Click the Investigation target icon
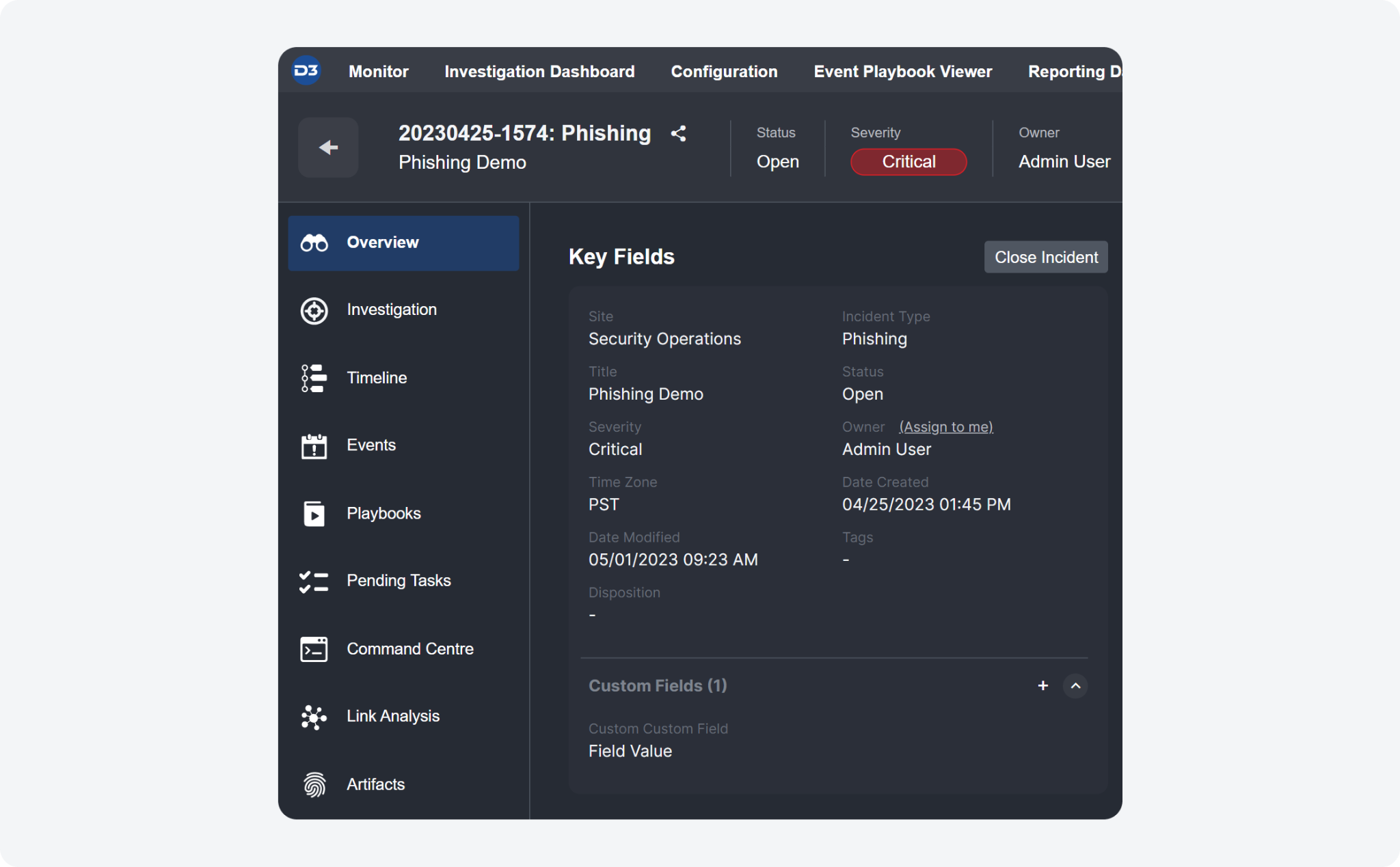Image resolution: width=1400 pixels, height=867 pixels. (314, 311)
